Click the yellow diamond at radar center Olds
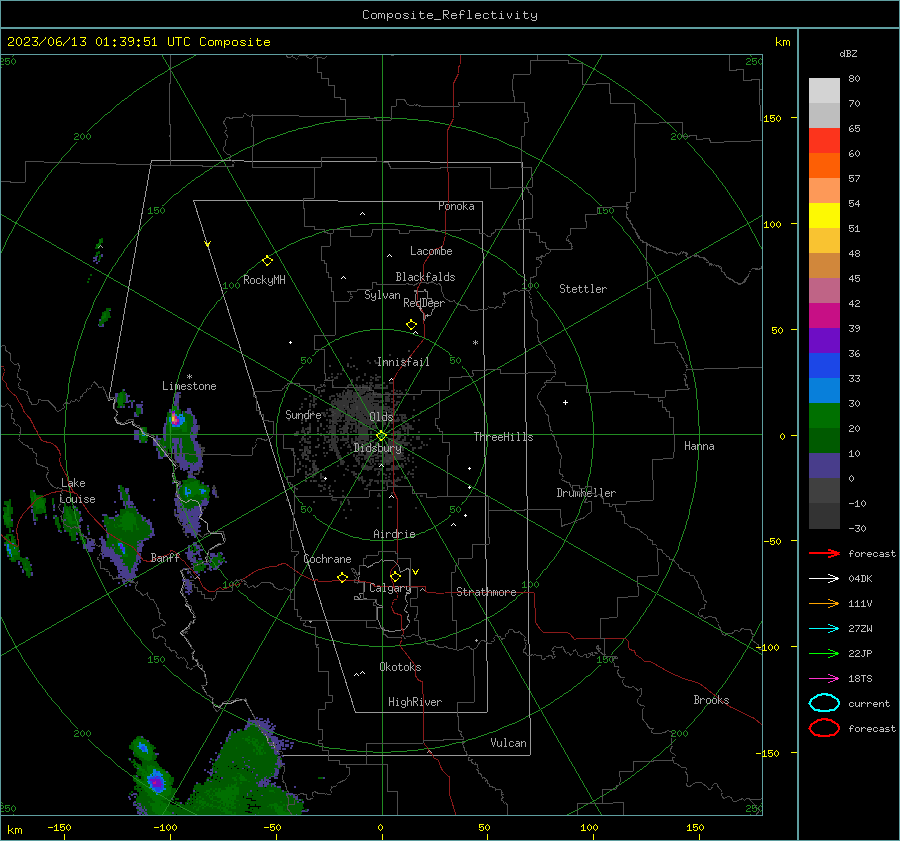This screenshot has height=841, width=900. point(382,436)
